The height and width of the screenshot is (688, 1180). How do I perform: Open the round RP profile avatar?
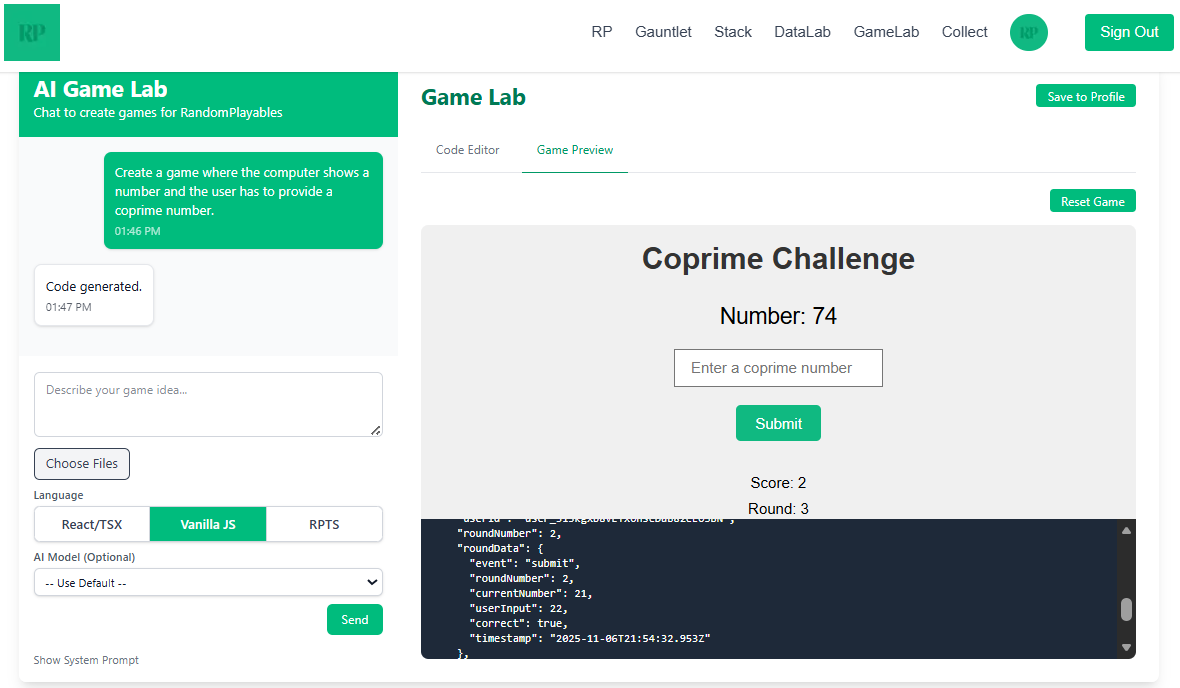tap(1028, 32)
